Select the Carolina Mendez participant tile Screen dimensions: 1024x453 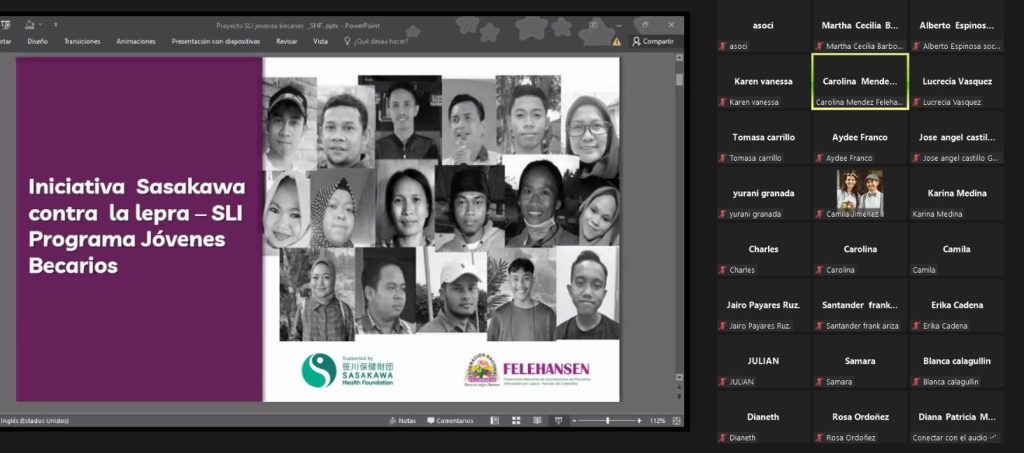pyautogui.click(x=859, y=81)
